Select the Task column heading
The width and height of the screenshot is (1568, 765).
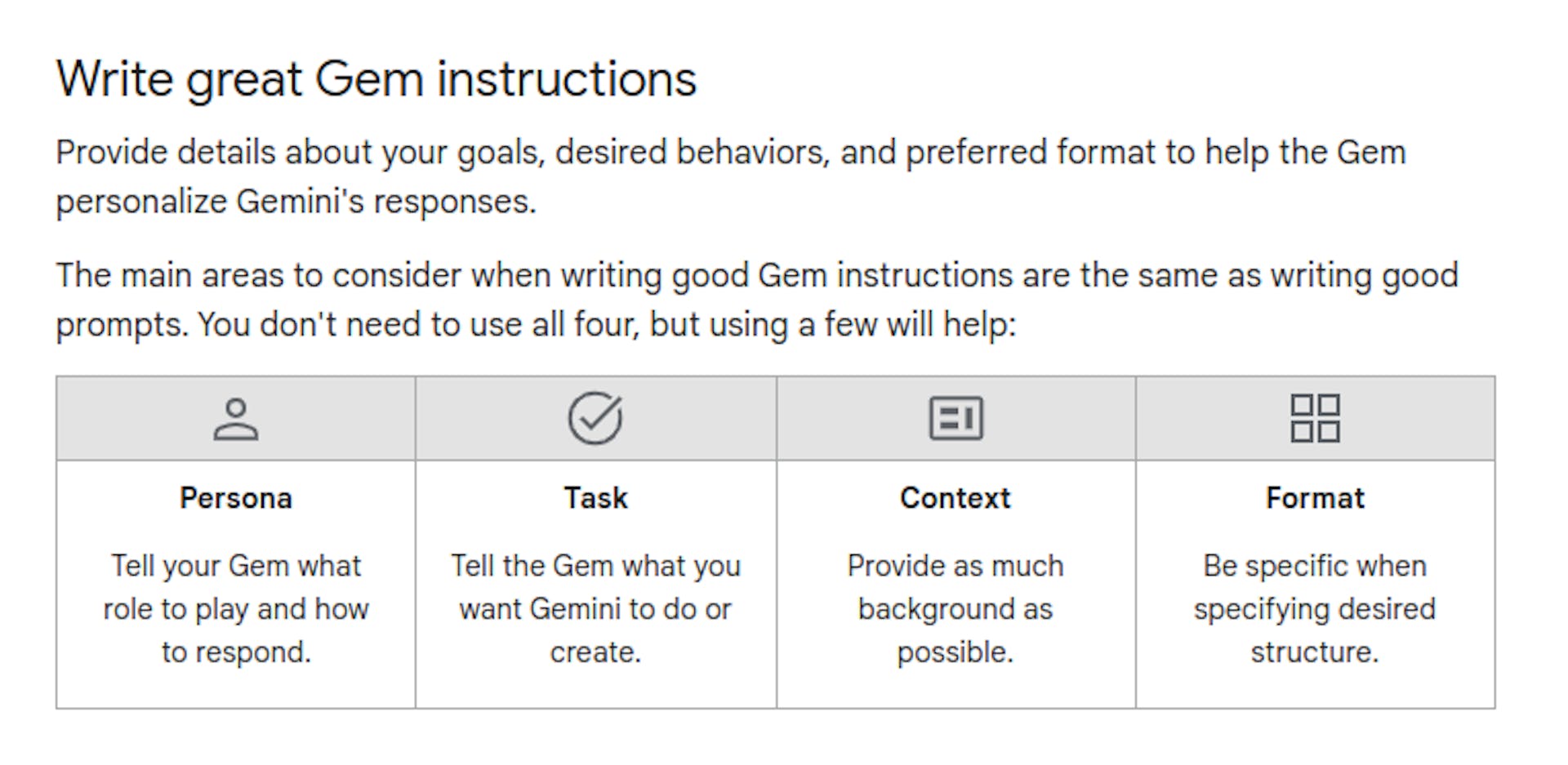pyautogui.click(x=595, y=498)
